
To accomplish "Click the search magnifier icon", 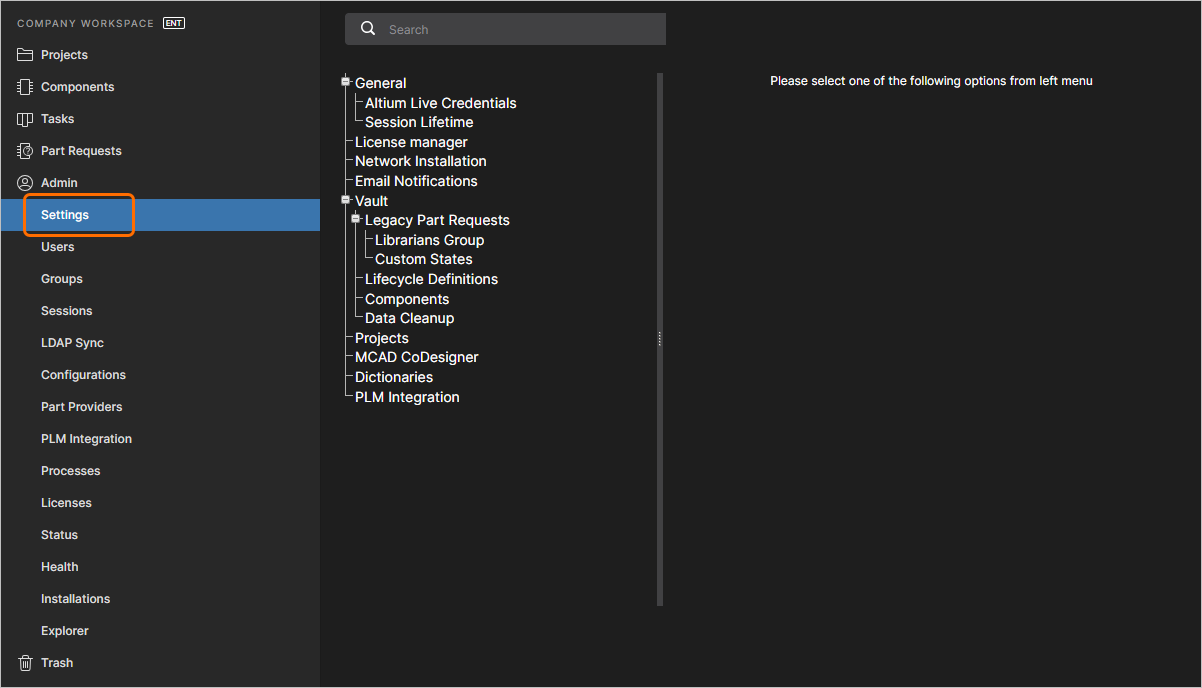I will (368, 29).
